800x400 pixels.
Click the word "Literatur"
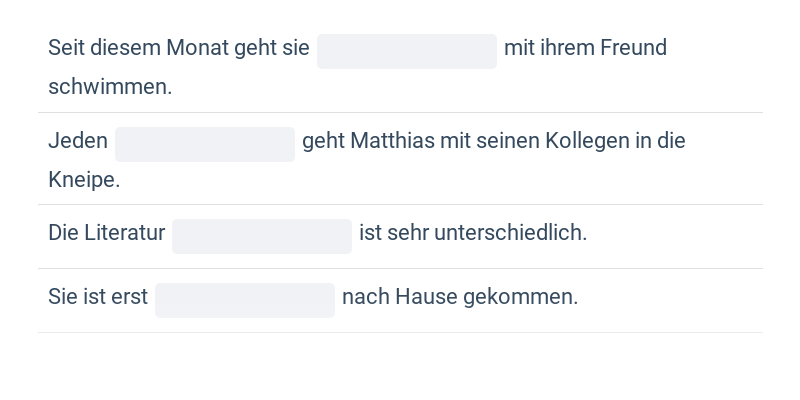pyautogui.click(x=124, y=233)
